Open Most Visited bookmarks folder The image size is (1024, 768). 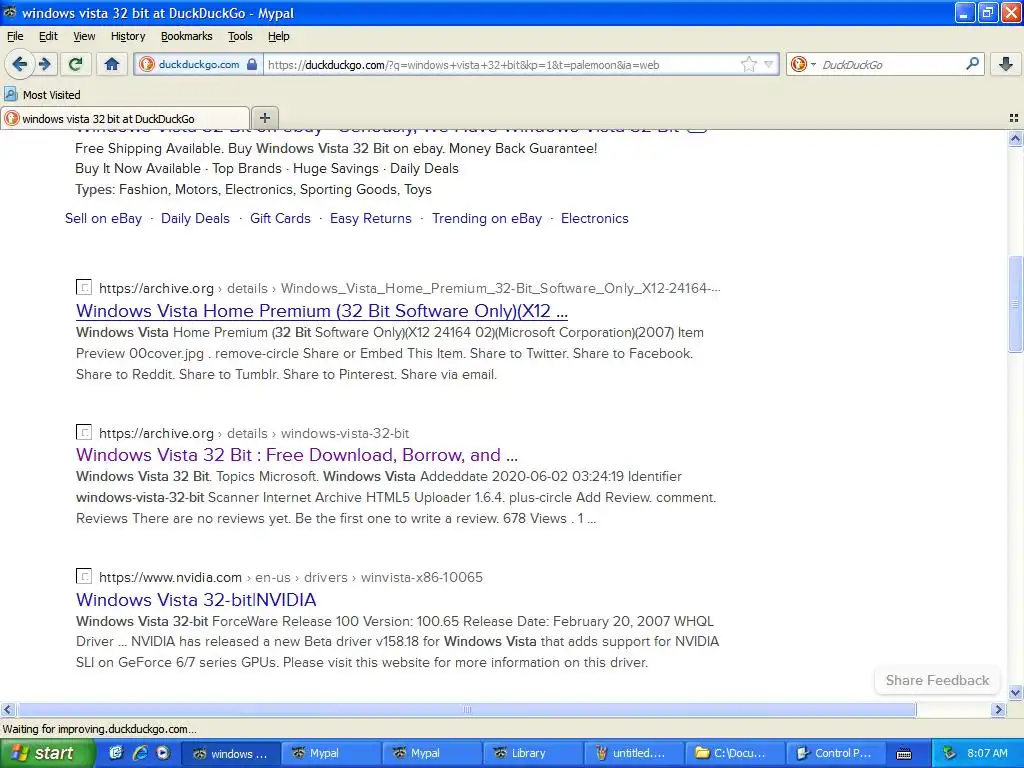(42, 95)
